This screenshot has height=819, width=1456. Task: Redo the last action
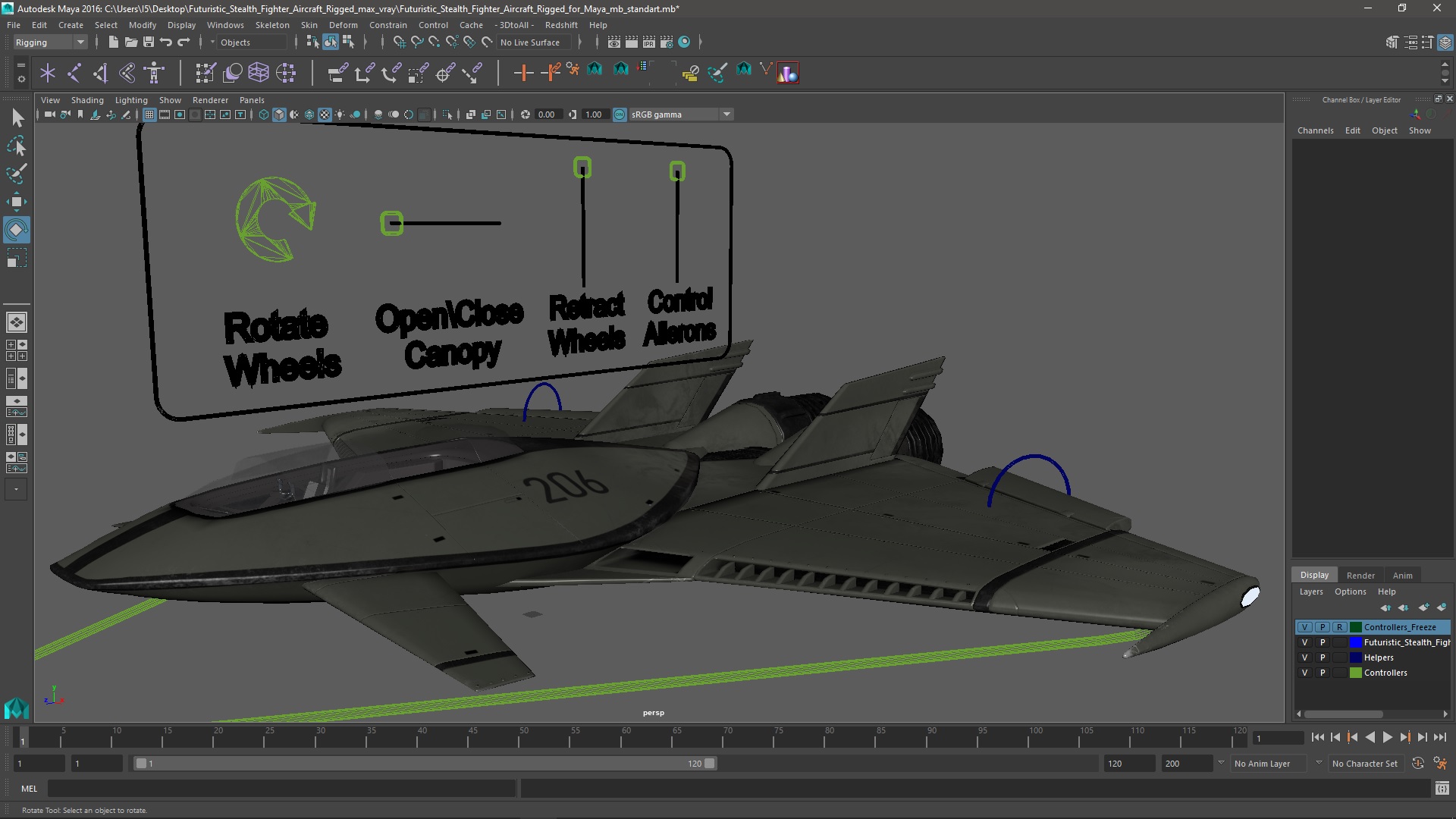pos(184,42)
